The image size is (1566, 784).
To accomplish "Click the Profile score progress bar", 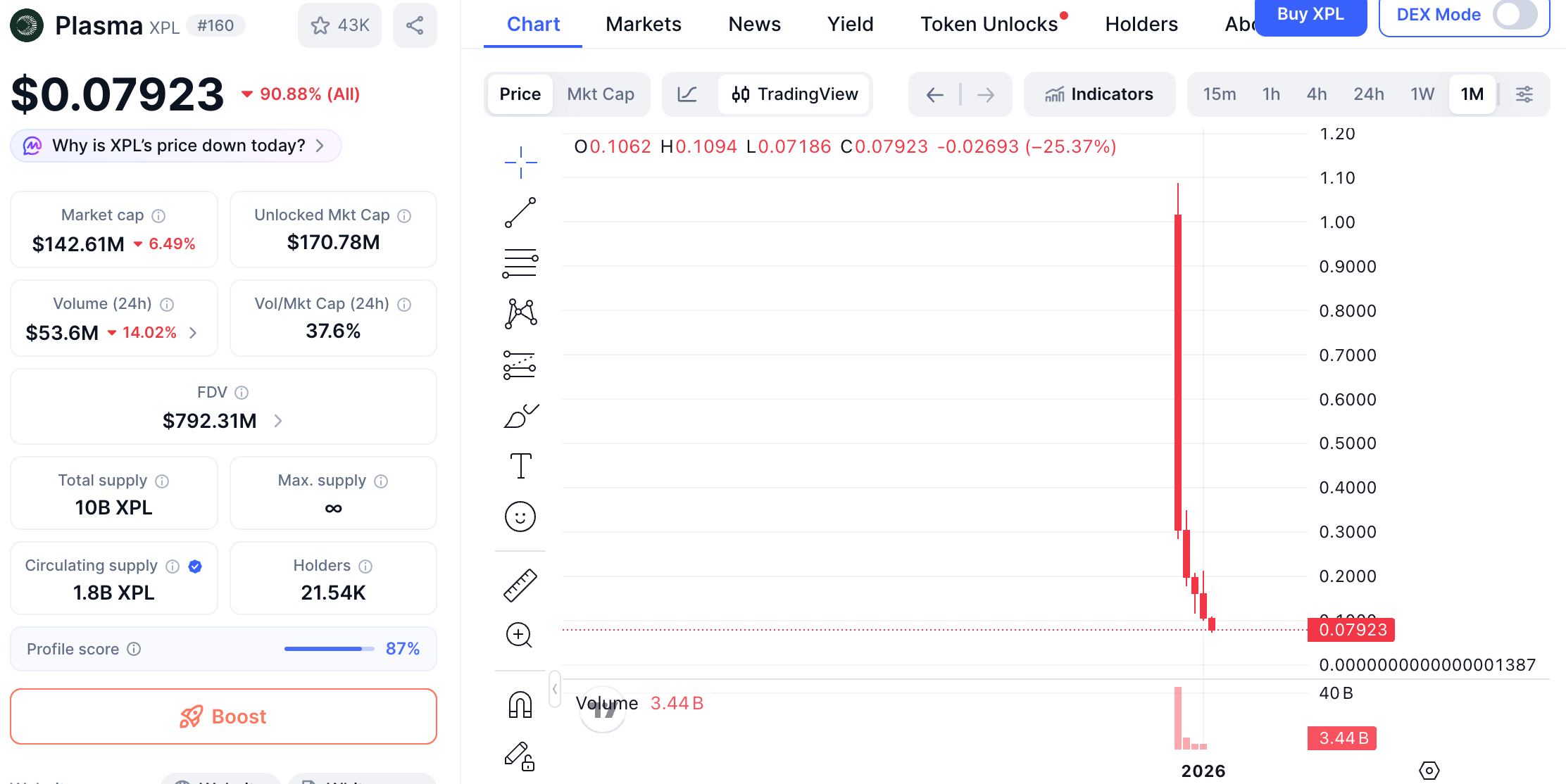I will coord(328,649).
